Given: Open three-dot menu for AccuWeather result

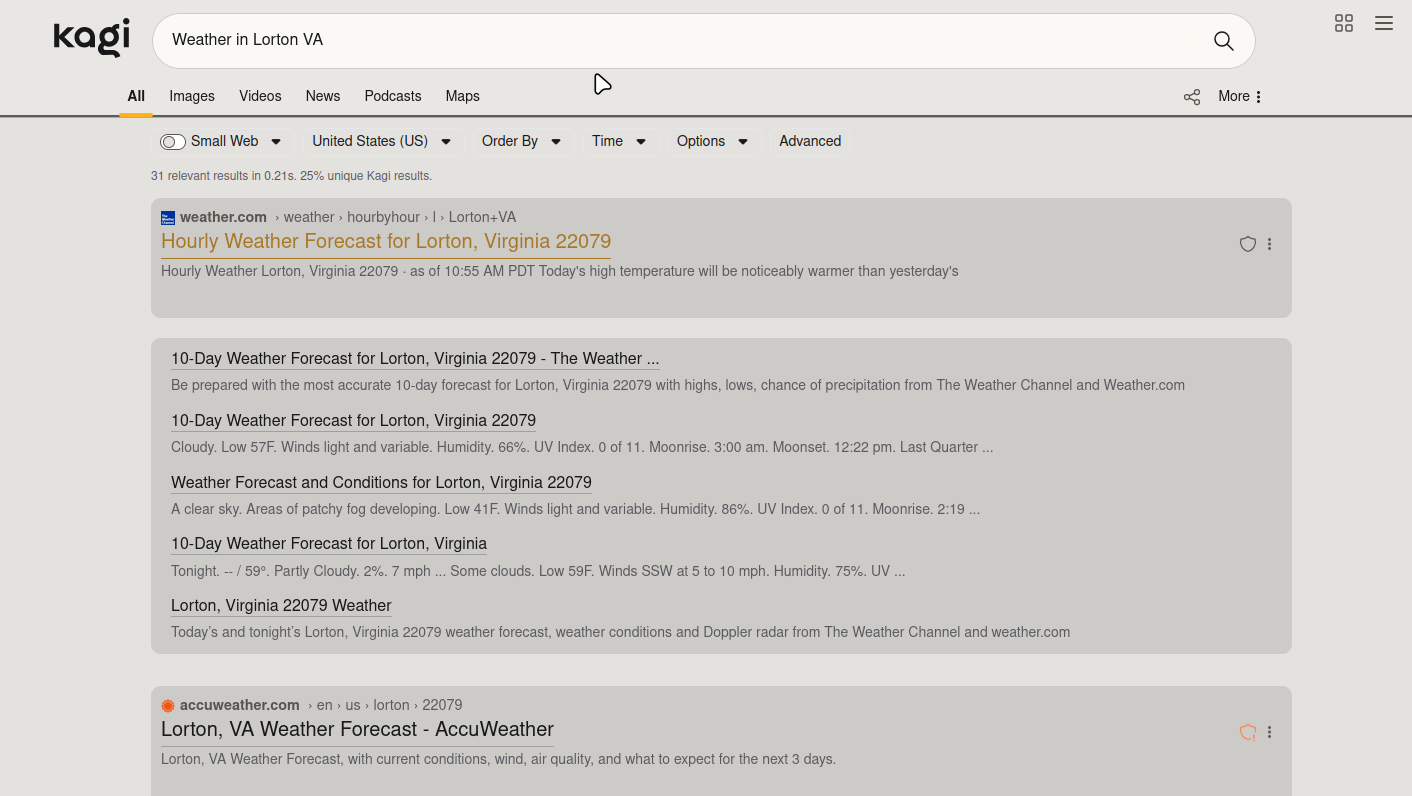Looking at the screenshot, I should point(1270,732).
